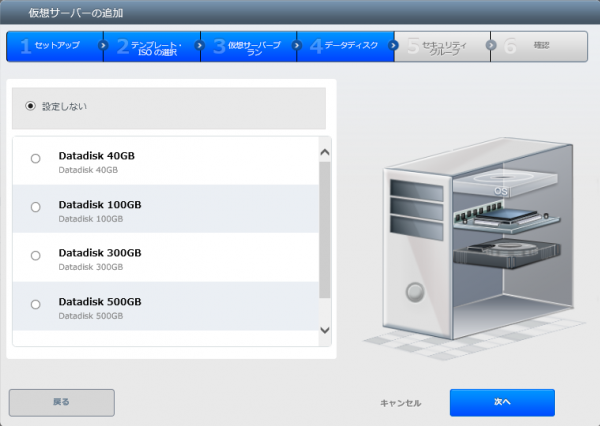Image resolution: width=600 pixels, height=426 pixels.
Task: Go to step 1 セットアップ
Action: coord(52,46)
